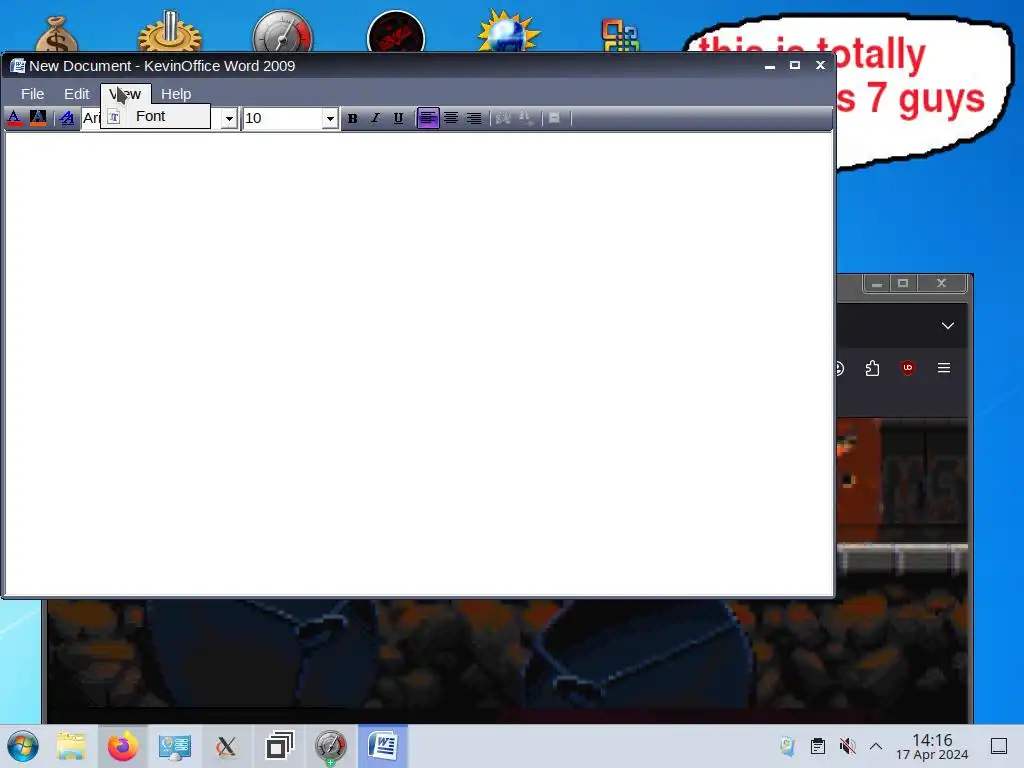
Task: Click the uBlock Origin shield in Firefox
Action: point(908,368)
